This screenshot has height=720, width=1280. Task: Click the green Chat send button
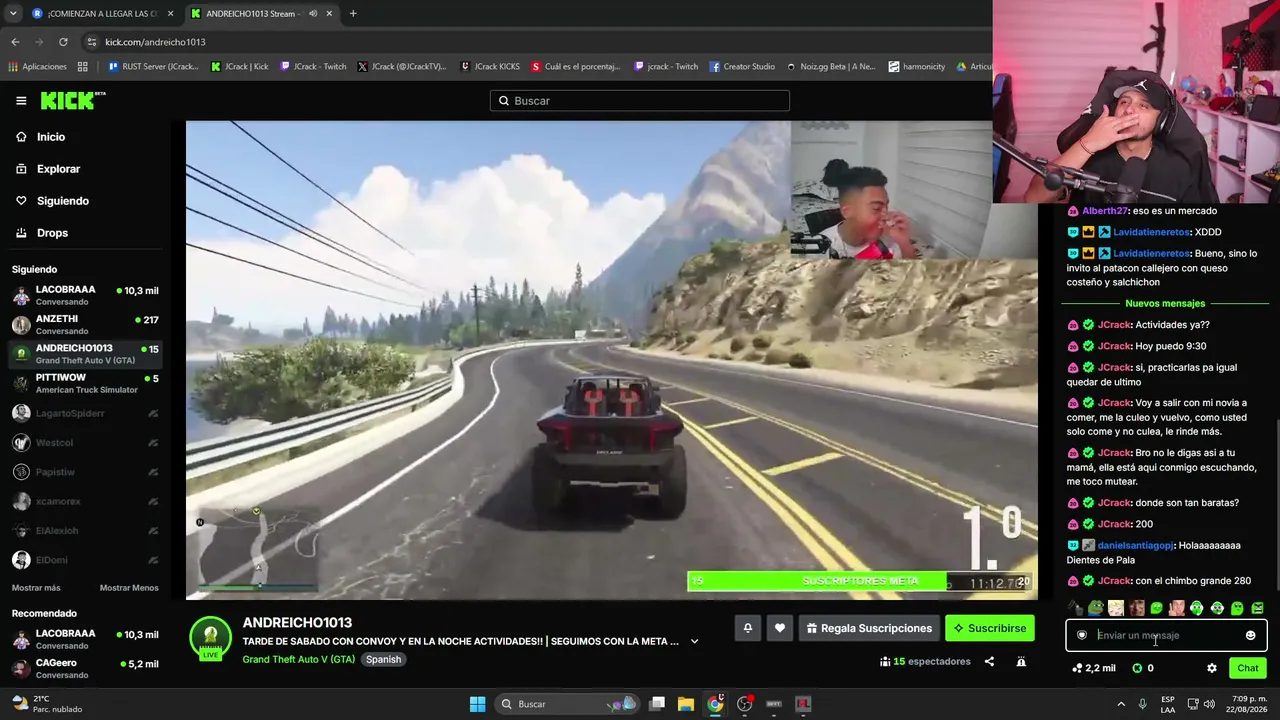(1248, 668)
